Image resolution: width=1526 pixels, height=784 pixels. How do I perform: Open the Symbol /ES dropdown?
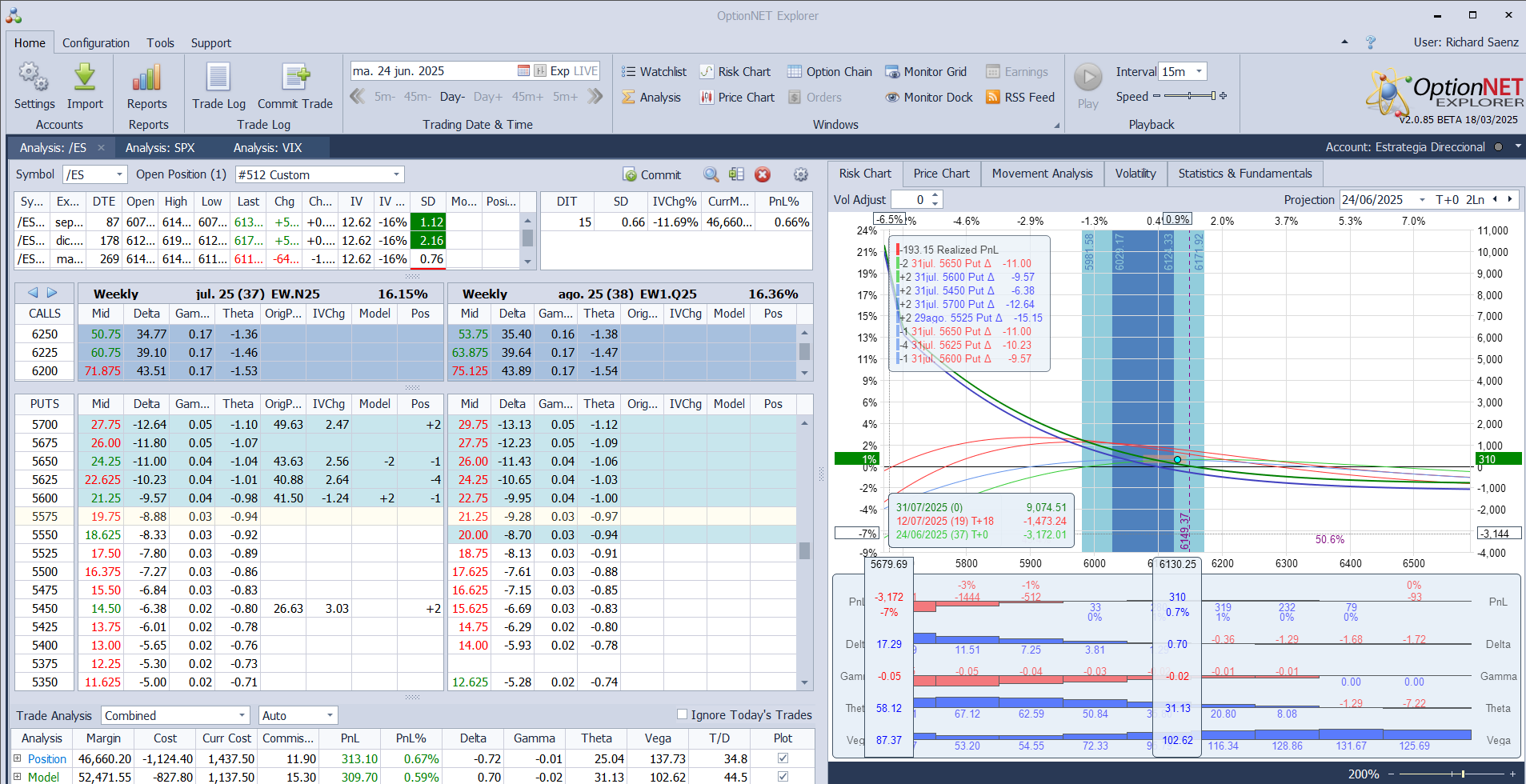pos(120,174)
